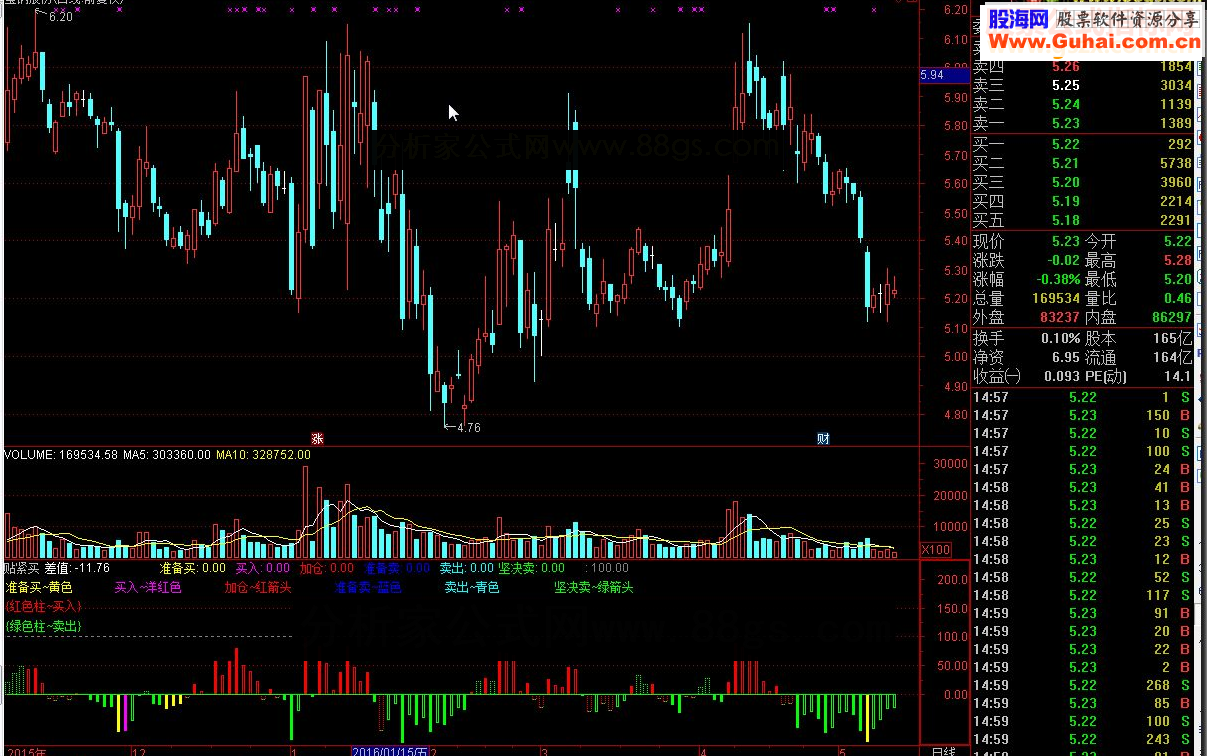The width and height of the screenshot is (1207, 756).
Task: Select the 买三 bid row at 5.20
Action: (1083, 183)
